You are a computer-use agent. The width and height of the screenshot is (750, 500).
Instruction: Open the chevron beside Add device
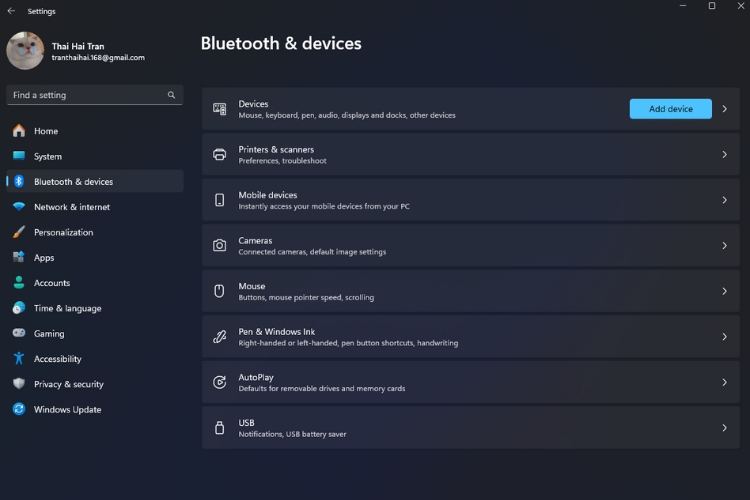coord(724,109)
